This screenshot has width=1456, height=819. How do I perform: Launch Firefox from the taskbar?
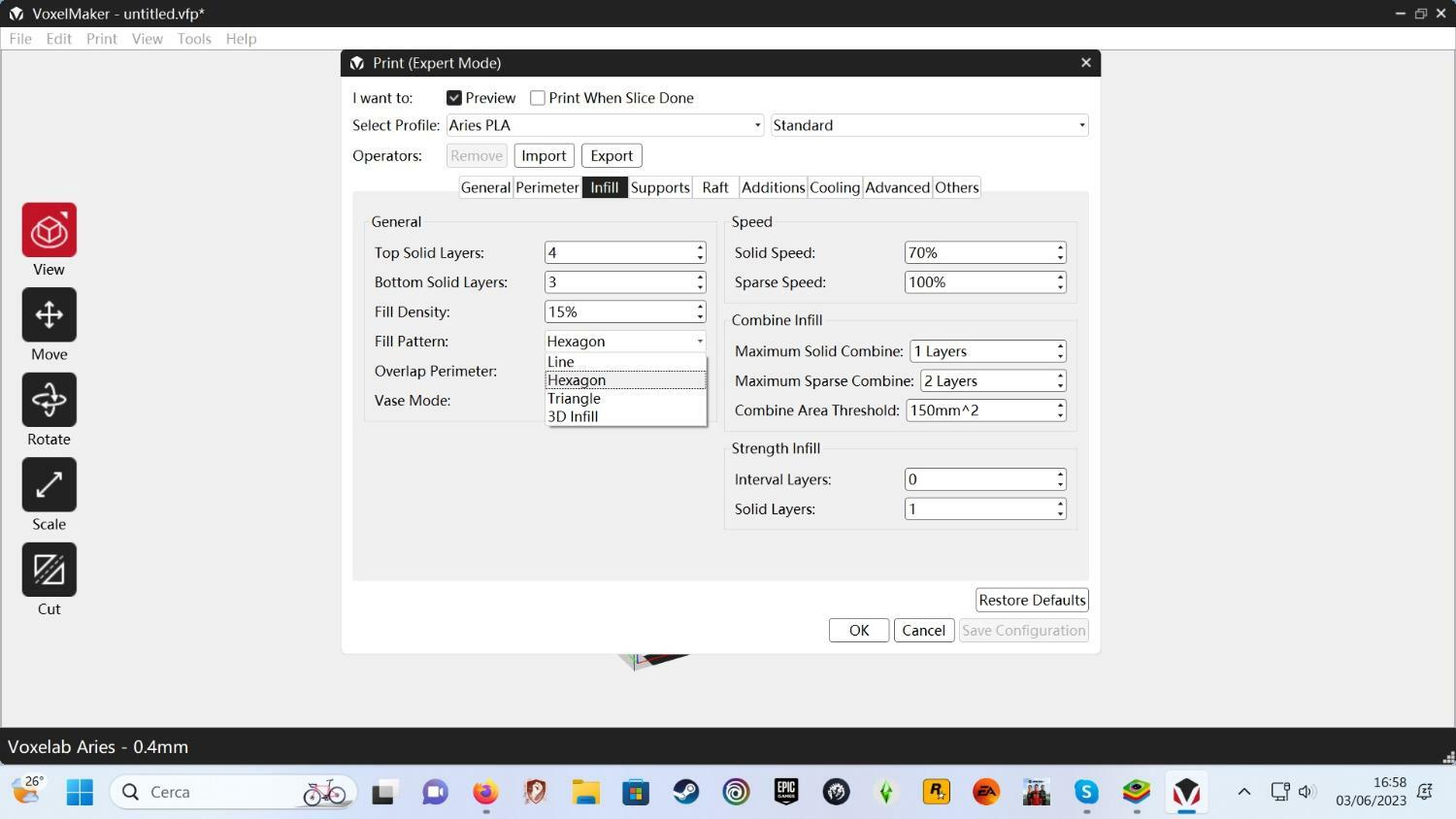[484, 792]
